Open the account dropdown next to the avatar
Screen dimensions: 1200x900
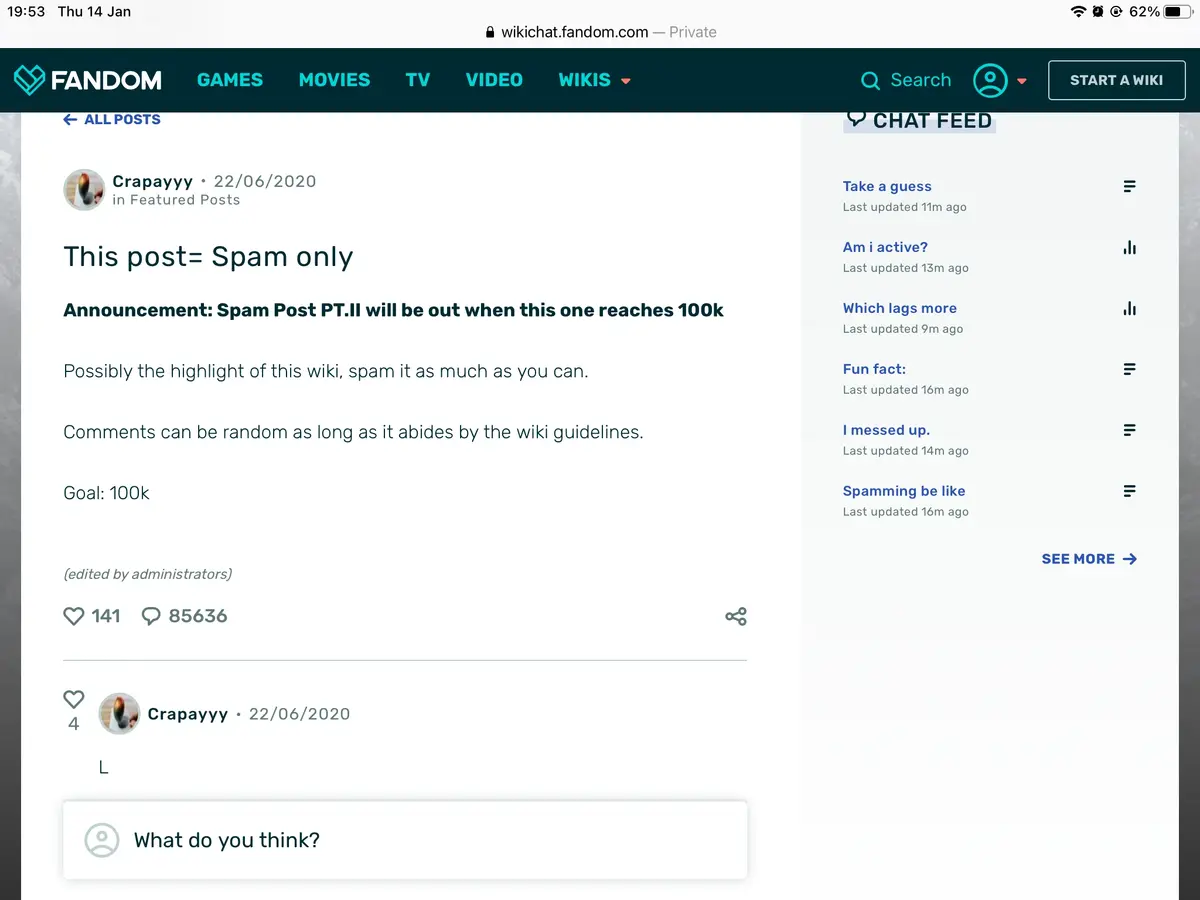coord(1022,80)
